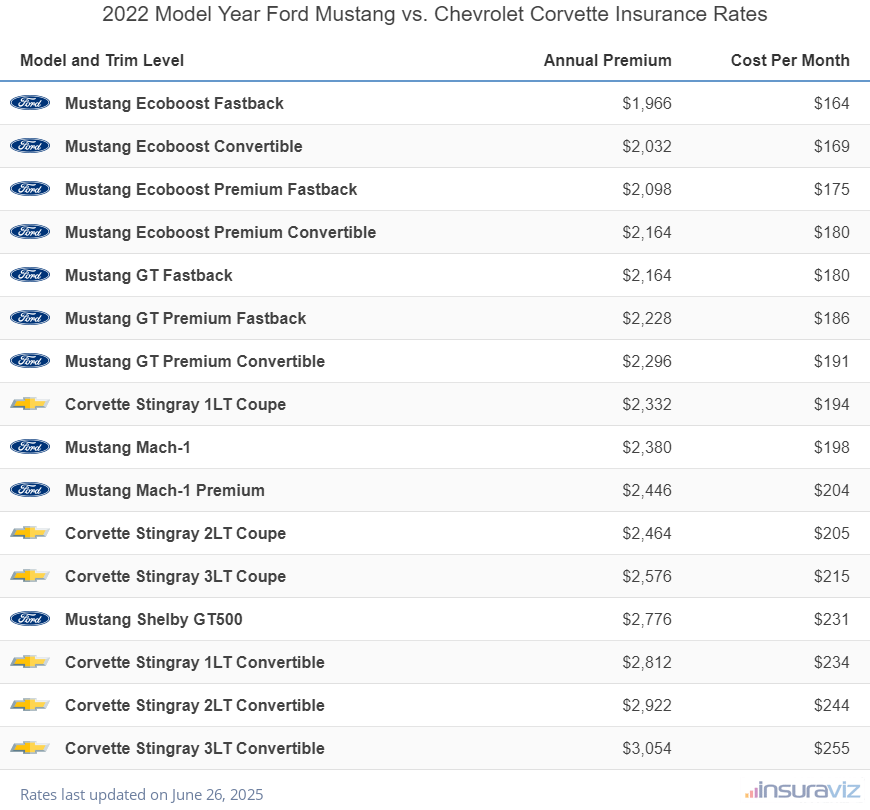
Task: Click the $186 monthly cost value
Action: pos(832,318)
